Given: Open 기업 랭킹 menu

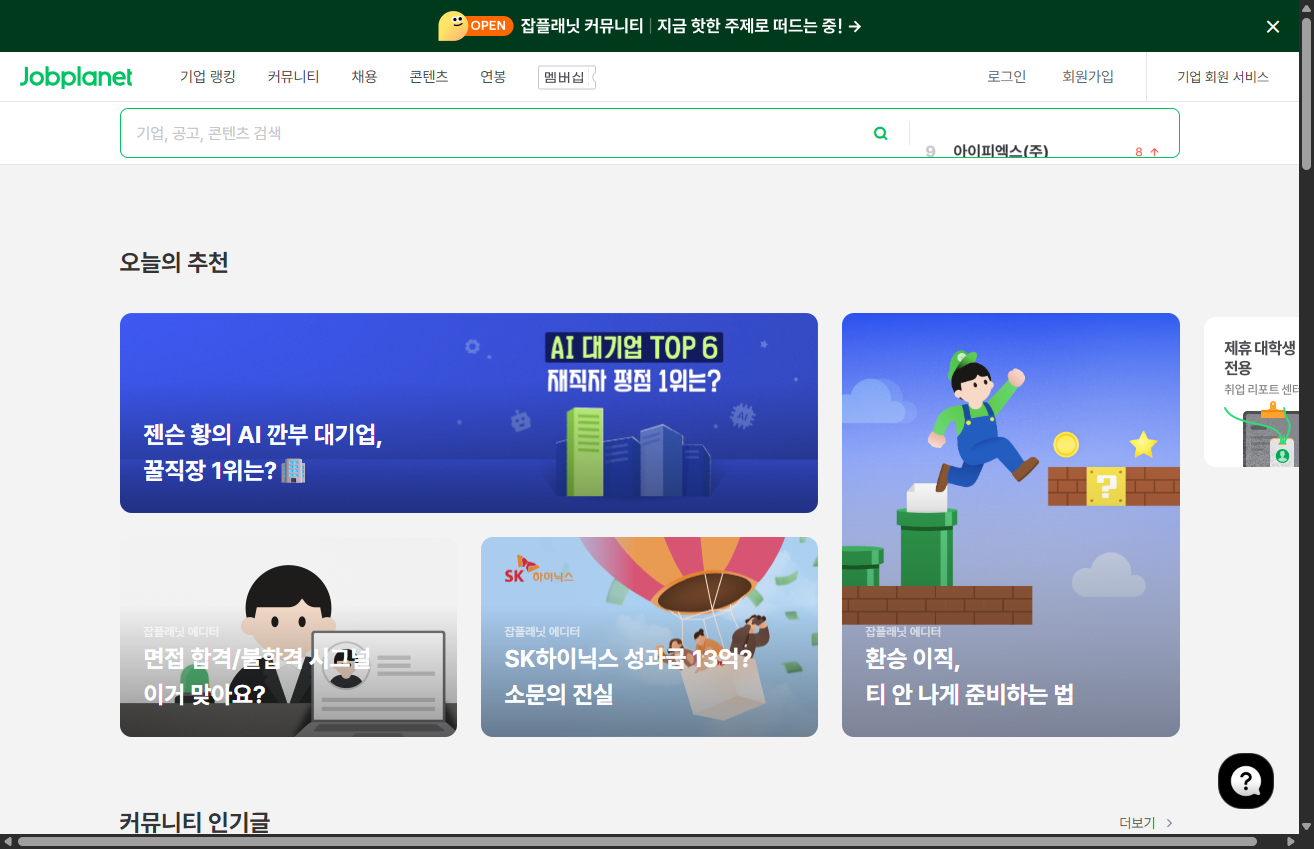Looking at the screenshot, I should click(x=208, y=77).
